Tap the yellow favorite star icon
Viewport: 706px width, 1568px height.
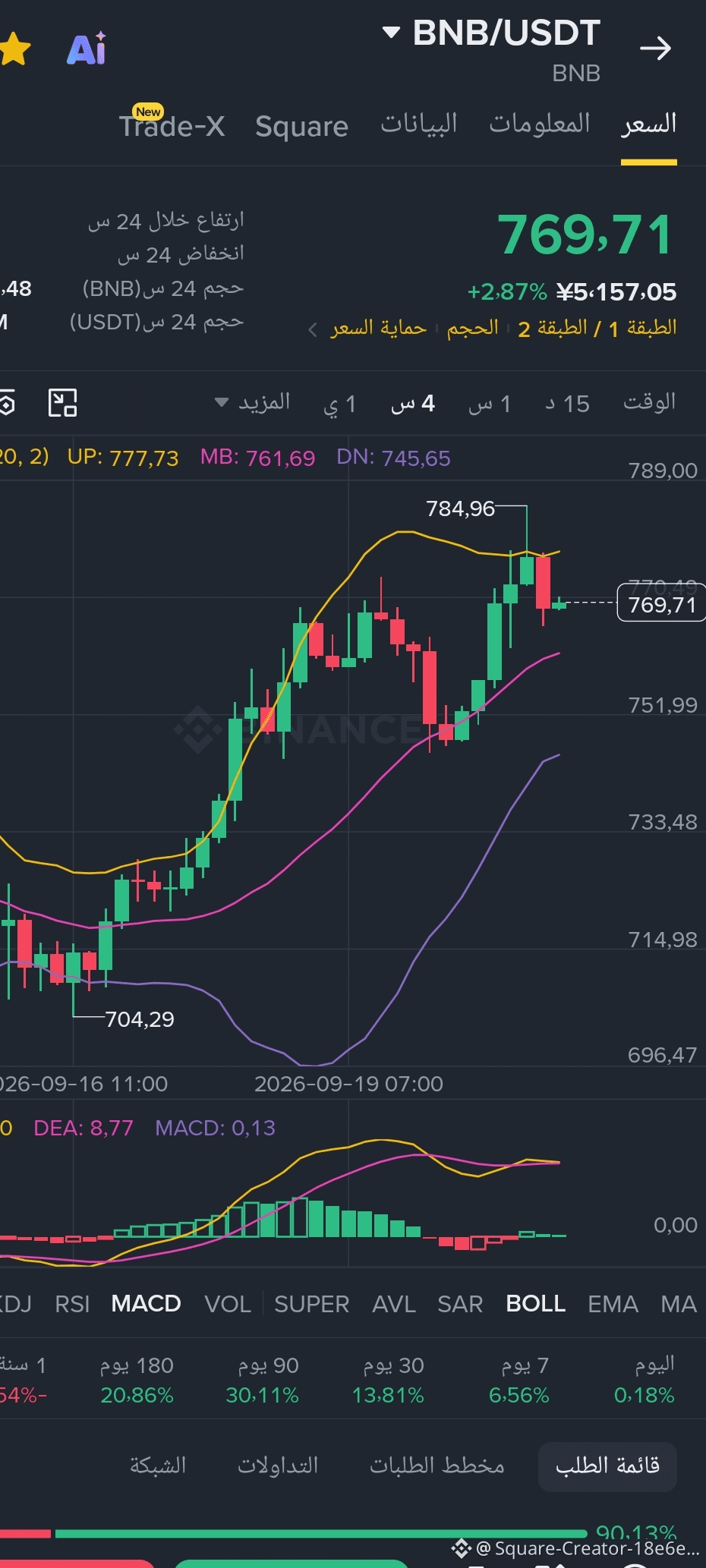[14, 49]
